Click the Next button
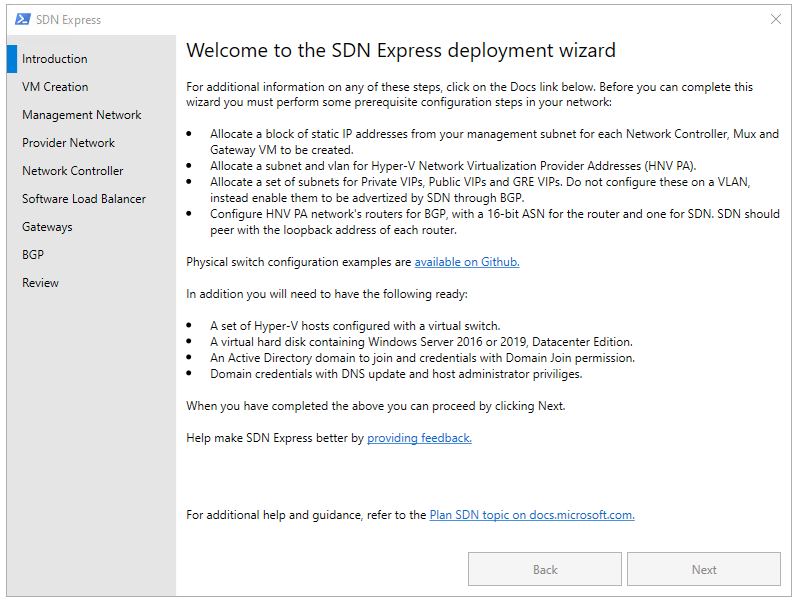796x602 pixels. (704, 570)
